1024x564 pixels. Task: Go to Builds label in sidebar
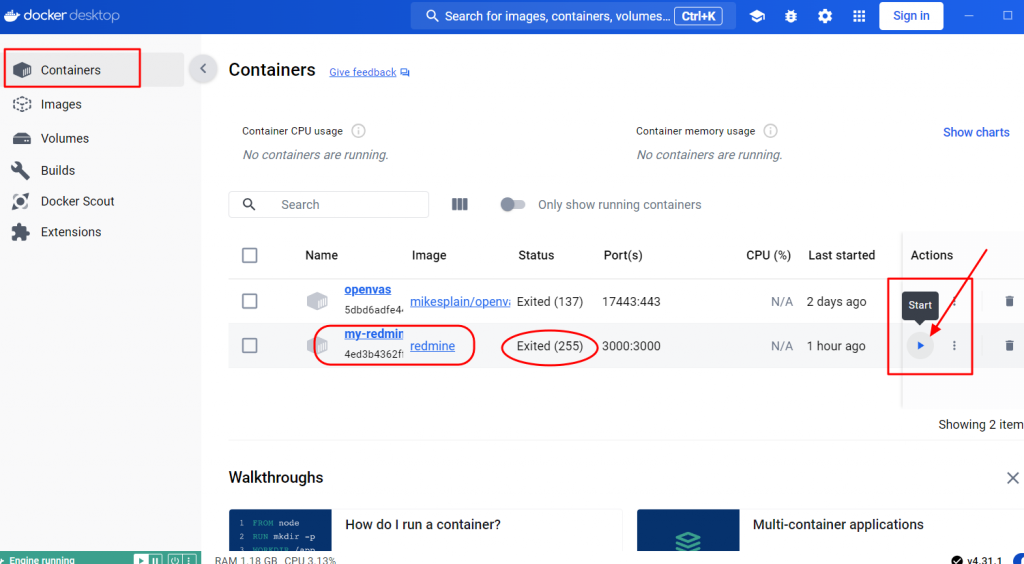(x=58, y=170)
